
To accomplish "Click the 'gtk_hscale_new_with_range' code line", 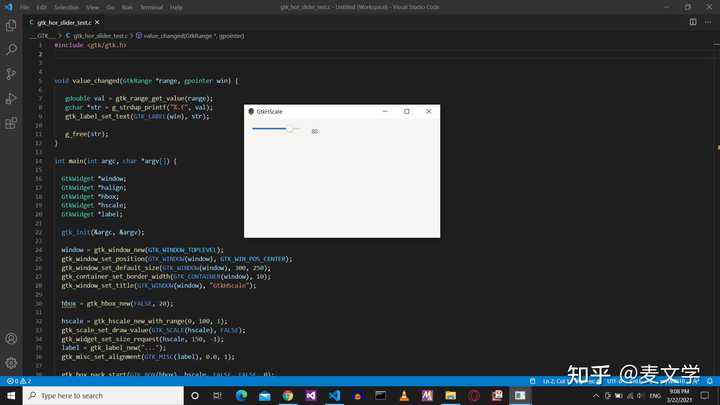I will [x=144, y=321].
